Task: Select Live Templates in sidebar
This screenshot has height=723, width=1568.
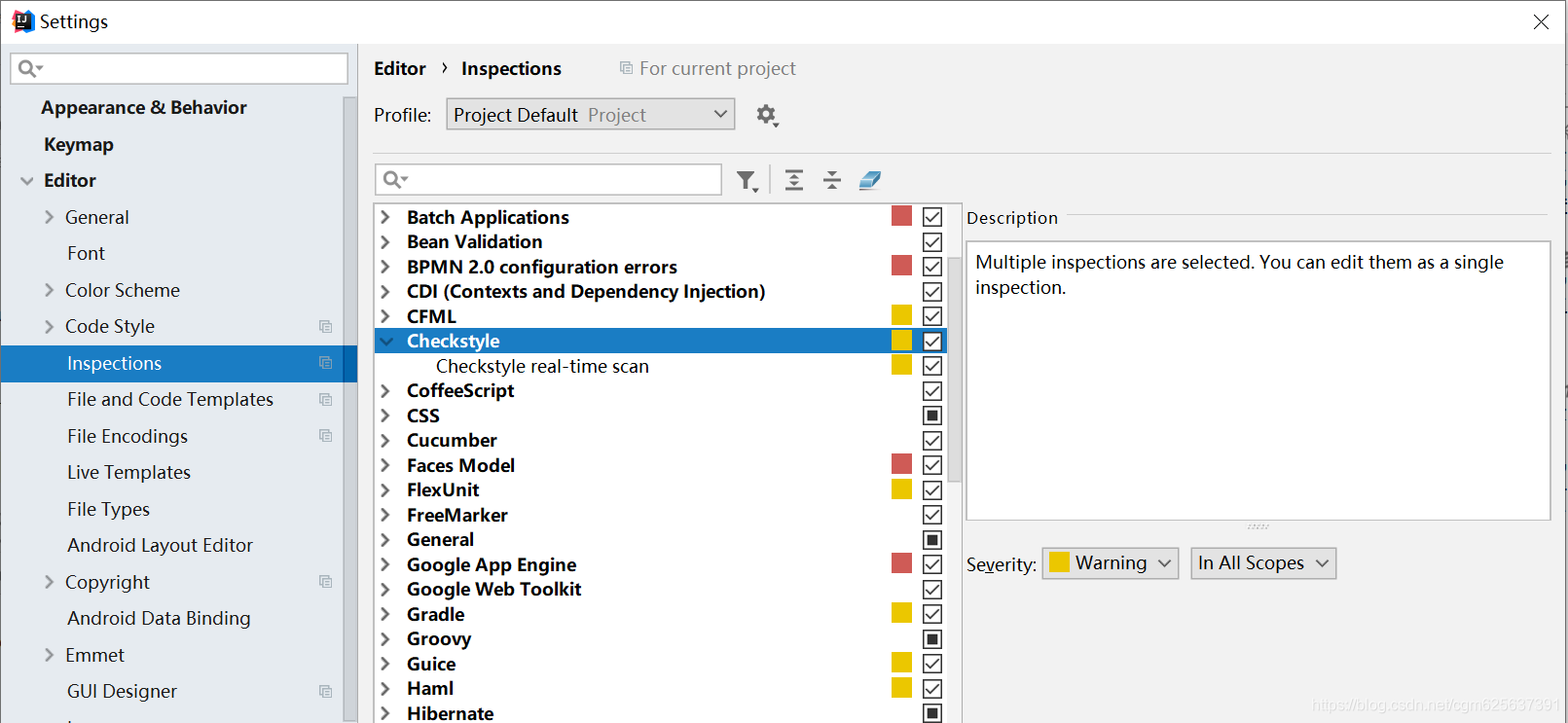Action: click(x=128, y=473)
